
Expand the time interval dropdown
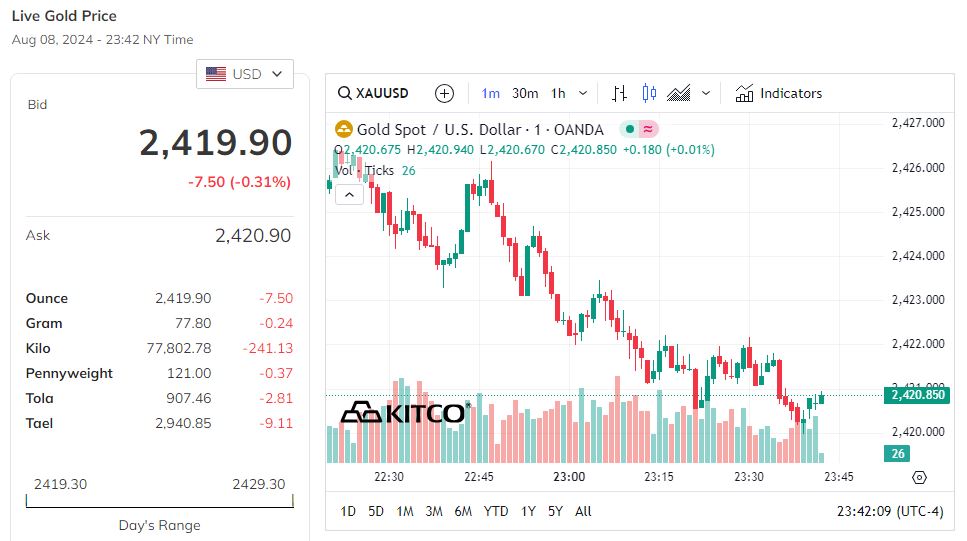583,93
